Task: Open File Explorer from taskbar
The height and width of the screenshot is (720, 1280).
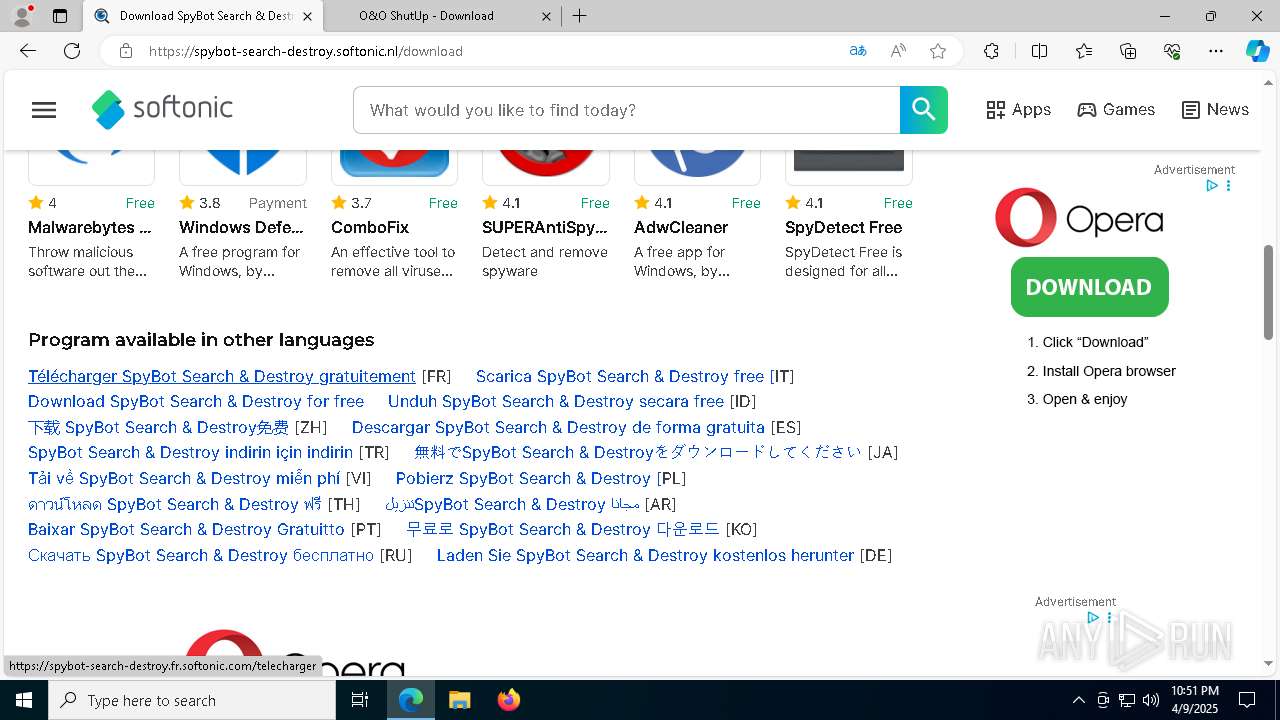Action: click(x=459, y=700)
